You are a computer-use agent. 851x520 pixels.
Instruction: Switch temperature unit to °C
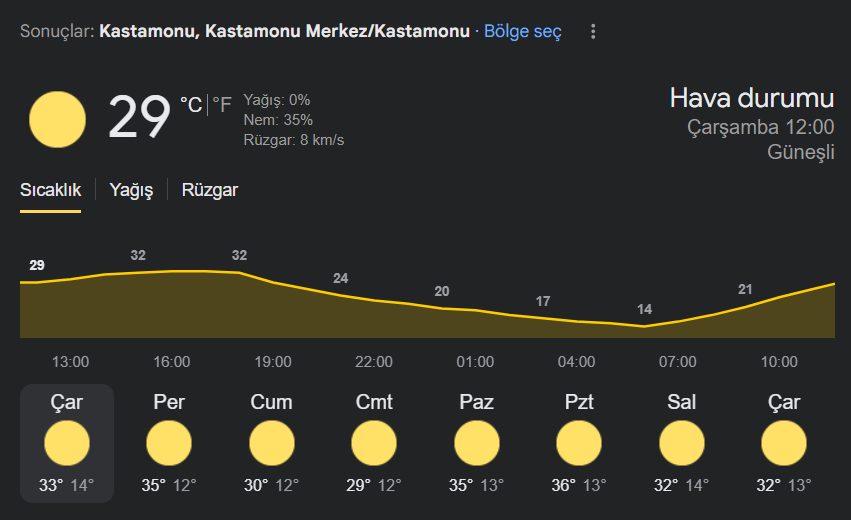tap(191, 104)
